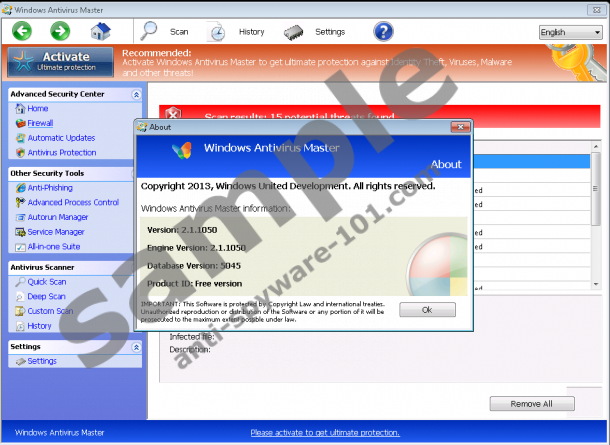This screenshot has height=445, width=610.
Task: Collapse the Settings sidebar section
Action: tap(137, 347)
